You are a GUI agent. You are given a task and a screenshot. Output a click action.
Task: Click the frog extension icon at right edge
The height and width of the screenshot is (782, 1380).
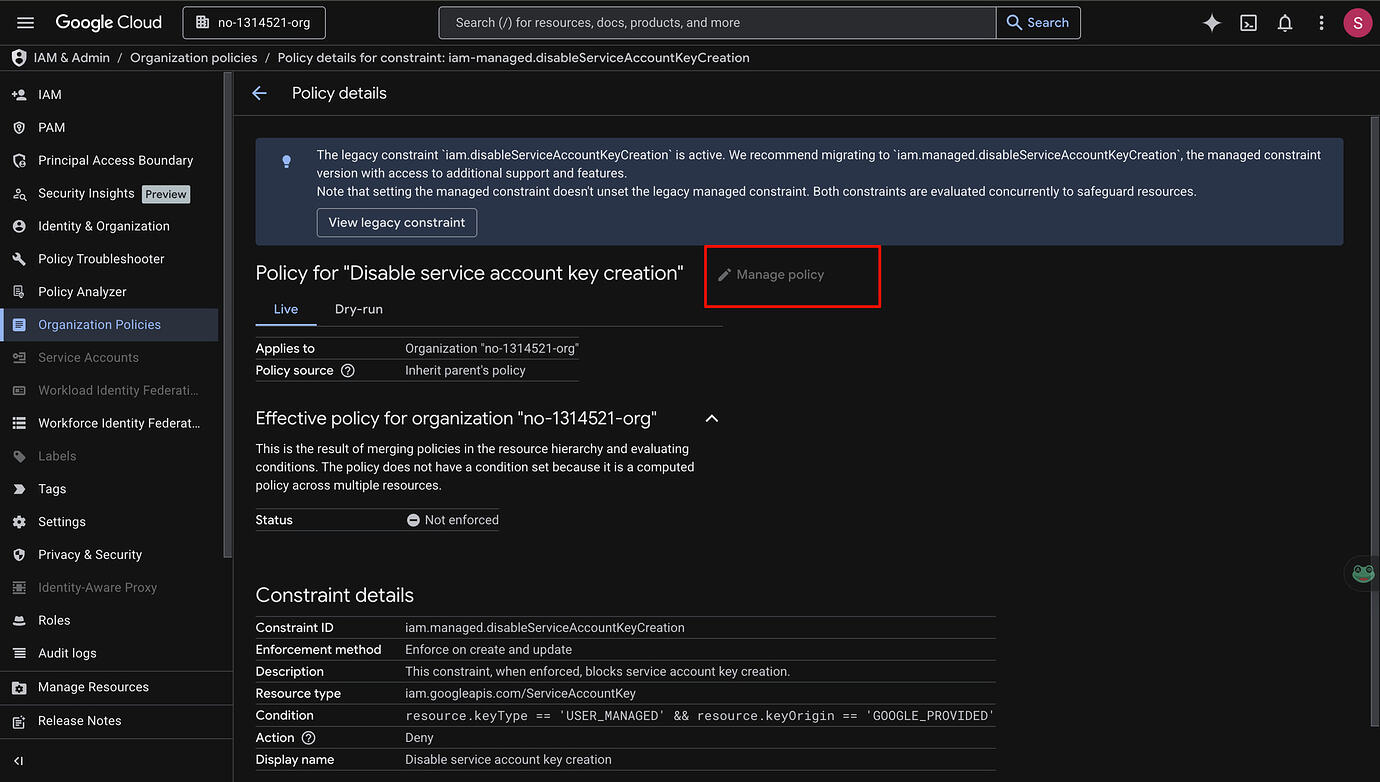pyautogui.click(x=1363, y=573)
